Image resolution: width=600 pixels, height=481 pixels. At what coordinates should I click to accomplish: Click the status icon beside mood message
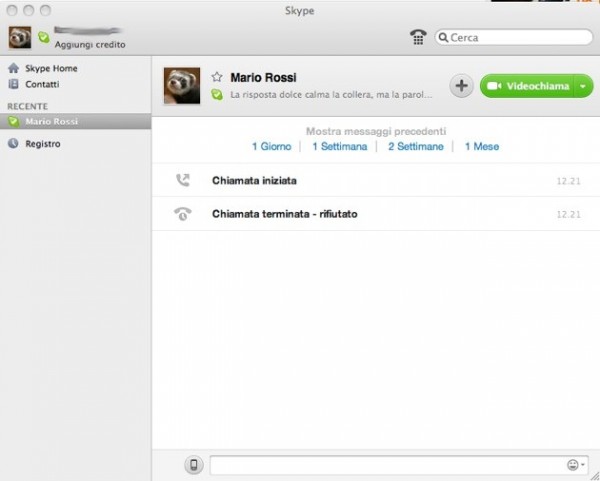tap(217, 95)
